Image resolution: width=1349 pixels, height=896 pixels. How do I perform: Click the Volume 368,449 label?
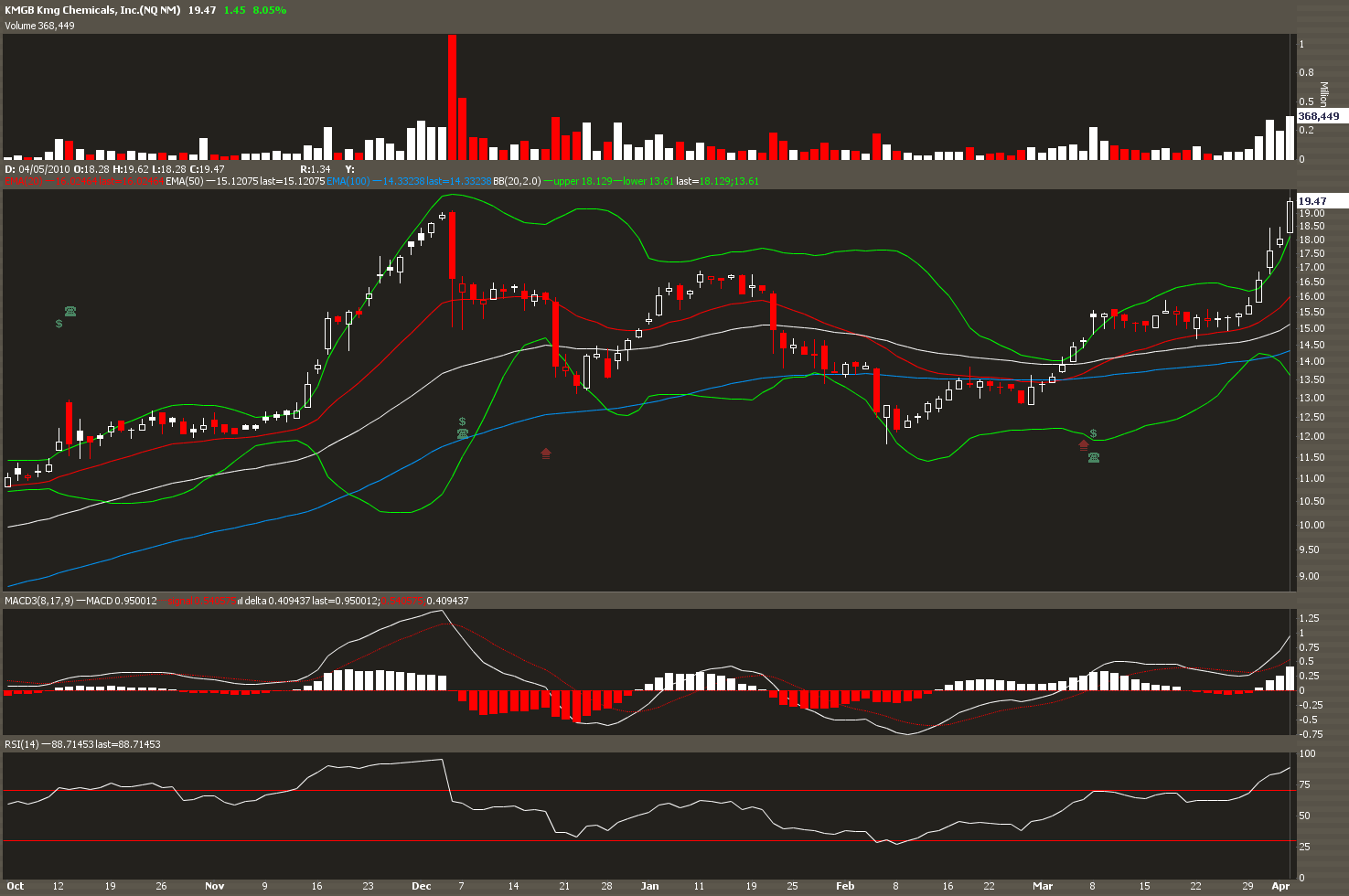[39, 26]
